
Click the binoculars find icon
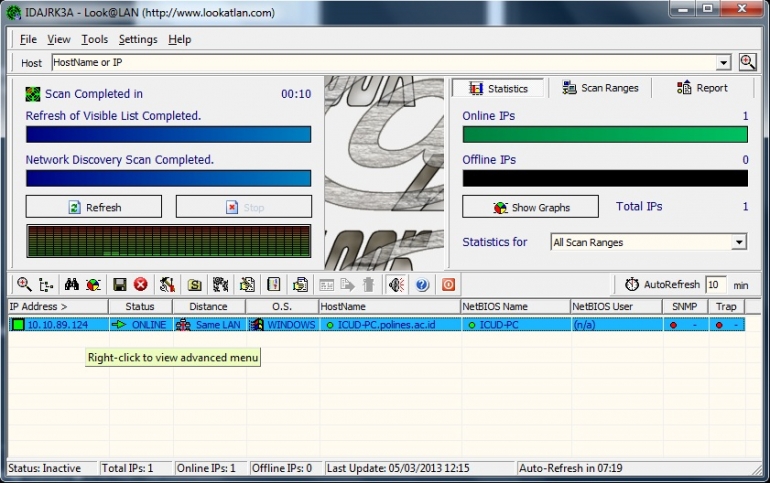(72, 284)
